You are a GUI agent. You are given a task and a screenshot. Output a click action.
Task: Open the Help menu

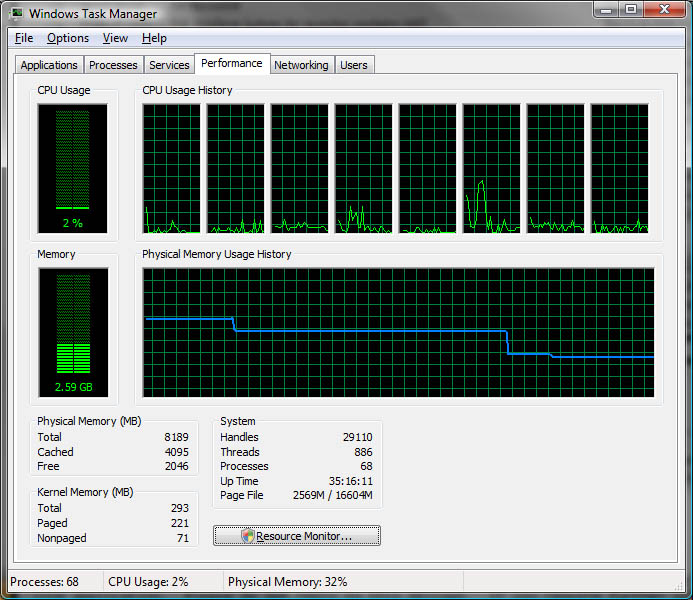coord(154,38)
